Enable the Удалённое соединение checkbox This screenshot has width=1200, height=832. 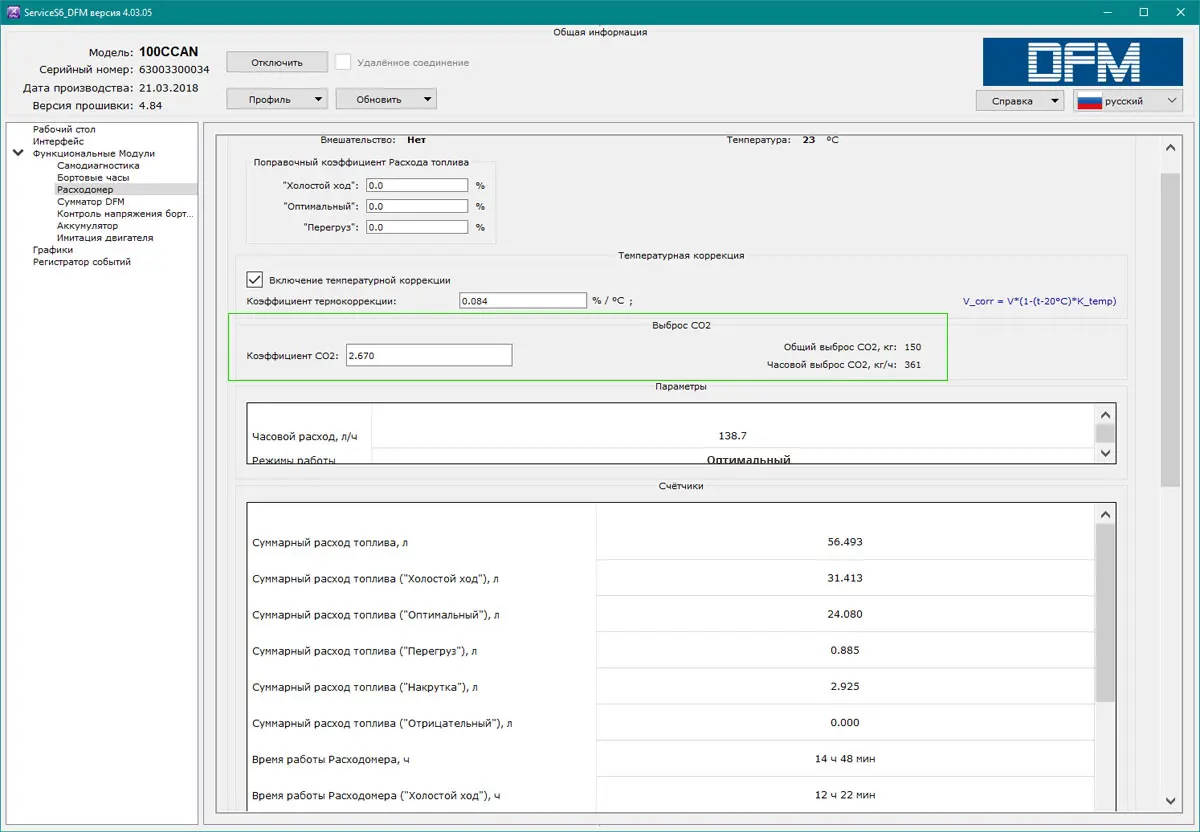343,62
